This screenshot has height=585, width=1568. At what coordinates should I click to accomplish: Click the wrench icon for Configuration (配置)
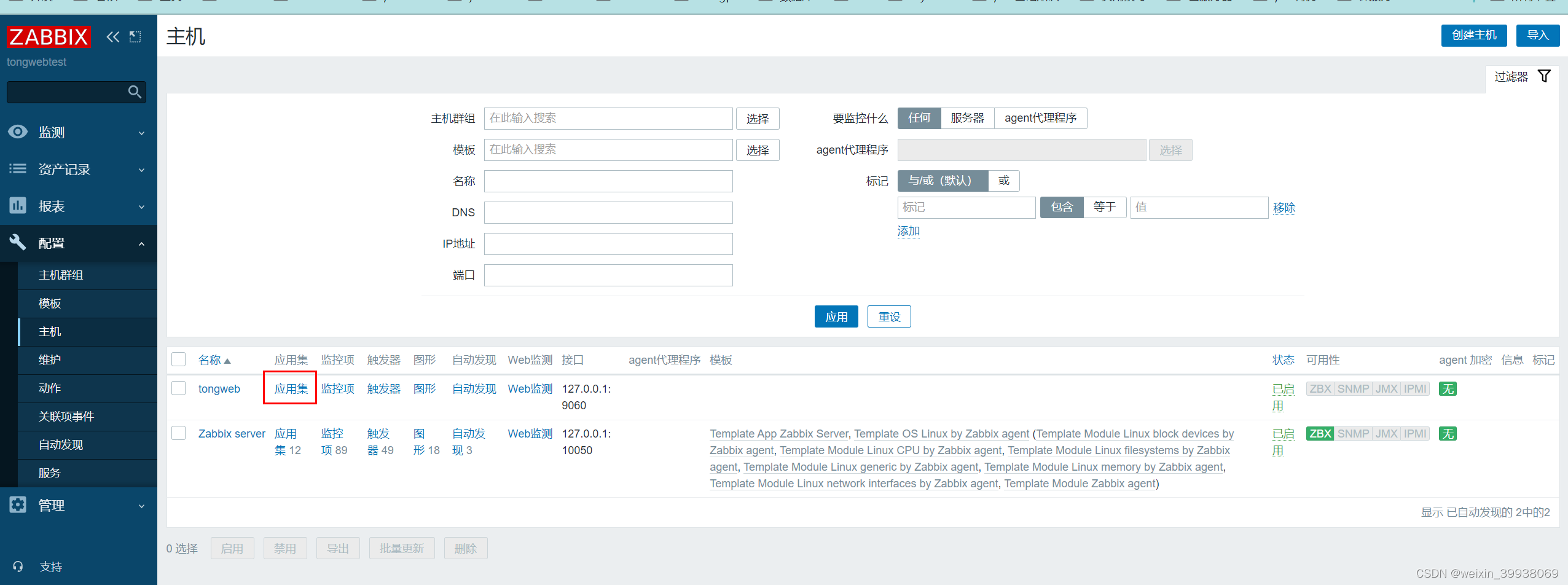18,242
